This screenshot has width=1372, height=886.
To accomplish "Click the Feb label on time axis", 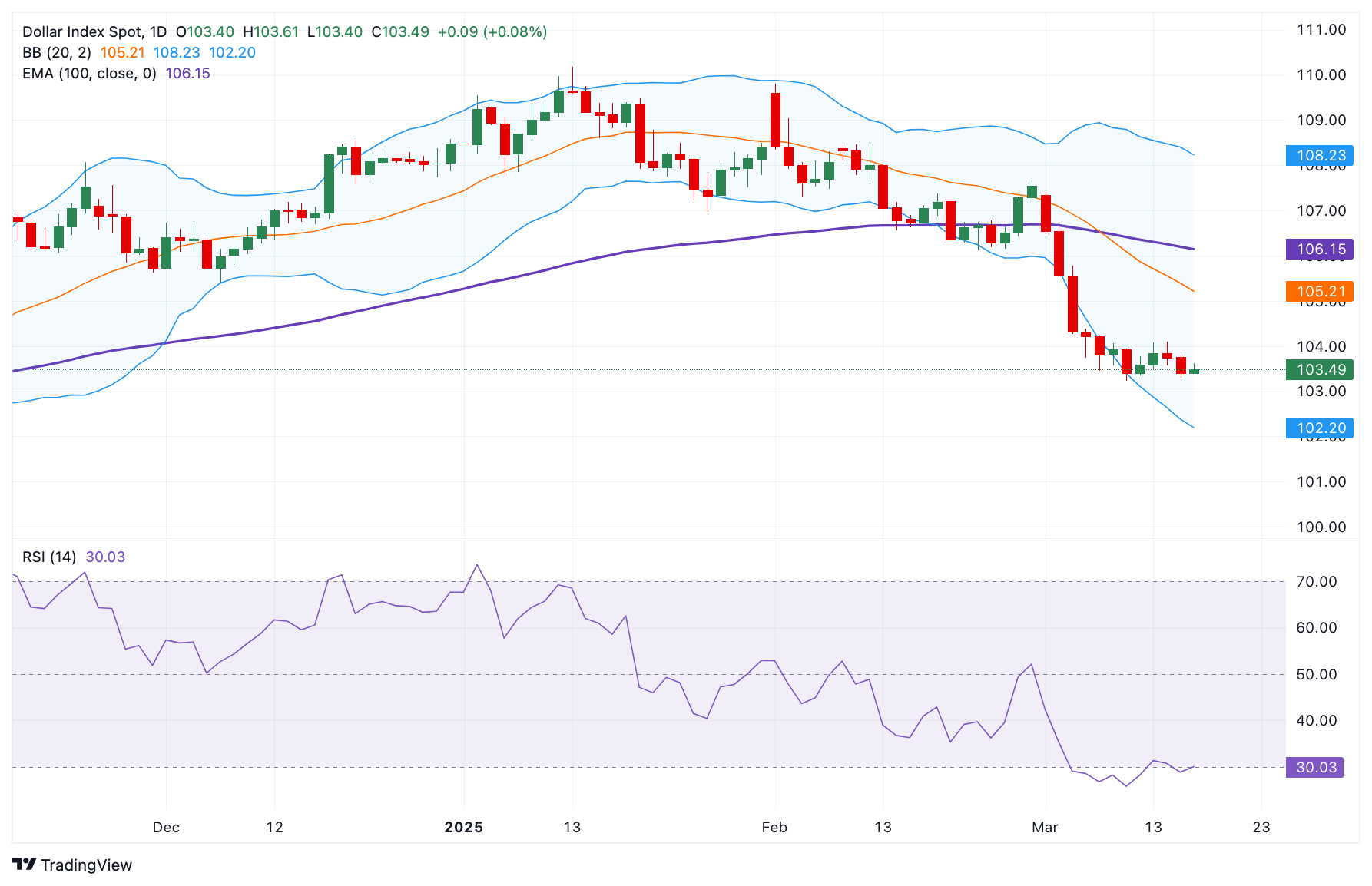I will coord(774,827).
